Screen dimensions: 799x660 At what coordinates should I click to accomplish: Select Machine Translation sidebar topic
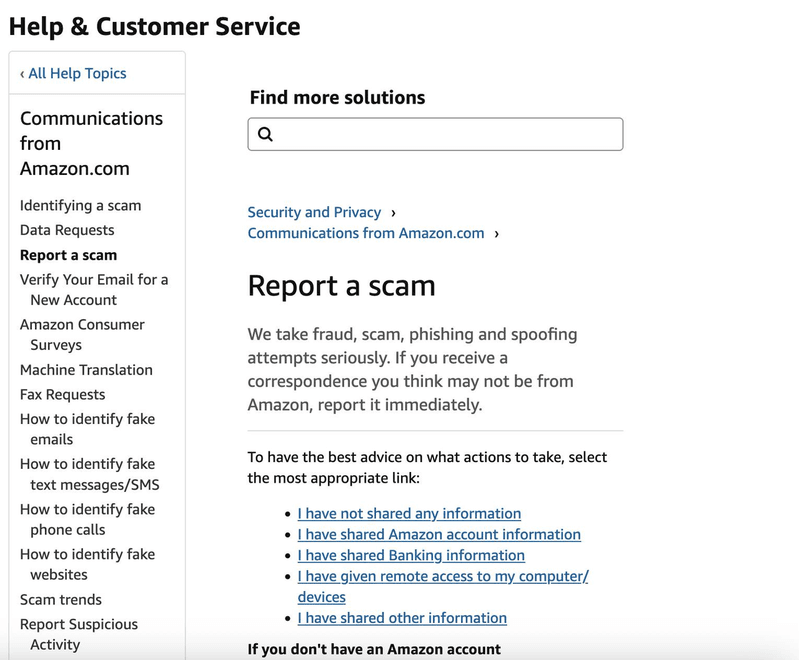pyautogui.click(x=86, y=370)
